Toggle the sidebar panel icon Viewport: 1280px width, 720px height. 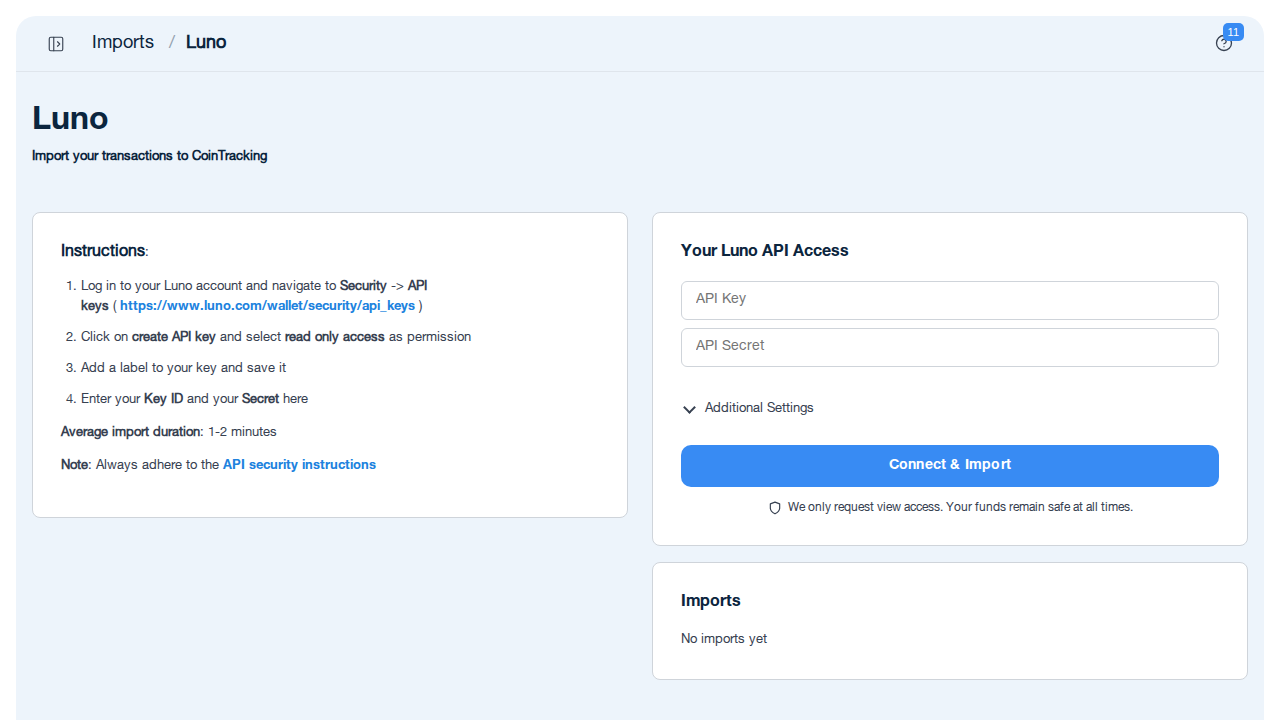(x=56, y=43)
